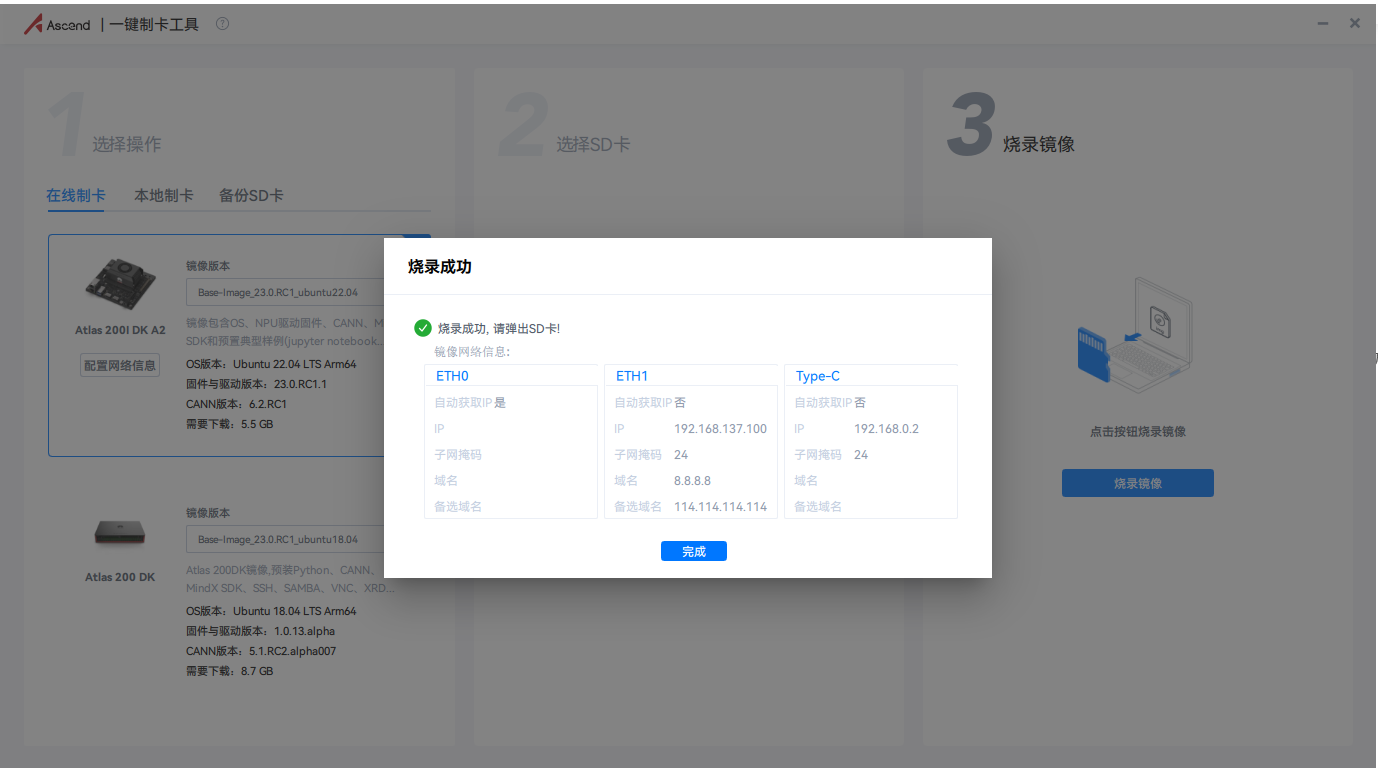The height and width of the screenshot is (768, 1378).
Task: Click the 固件与驱动版本 1.0.13.alpha line
Action: click(x=260, y=631)
